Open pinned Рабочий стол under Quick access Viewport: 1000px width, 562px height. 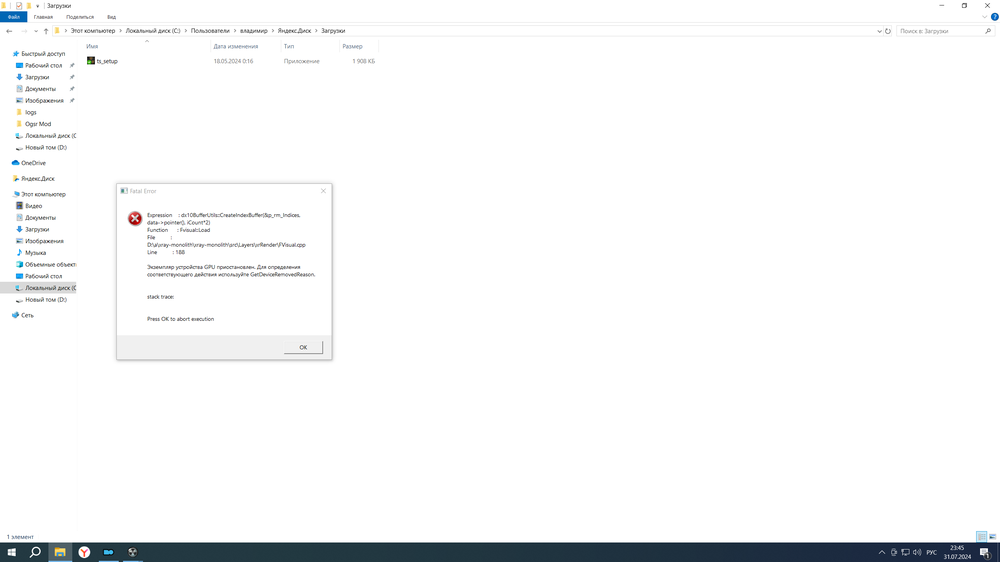(x=43, y=65)
